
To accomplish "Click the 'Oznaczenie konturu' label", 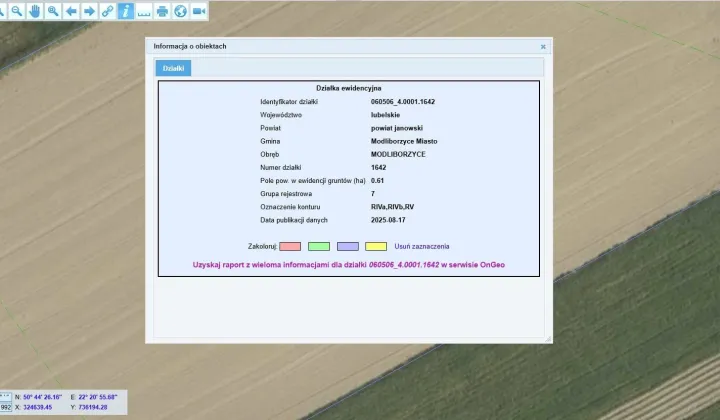I will coord(290,207).
